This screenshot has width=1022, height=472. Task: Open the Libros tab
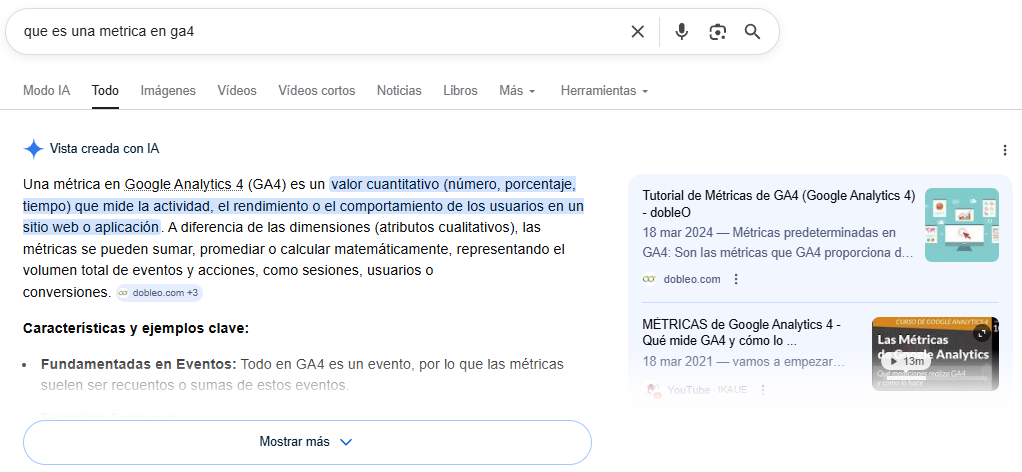pyautogui.click(x=460, y=91)
